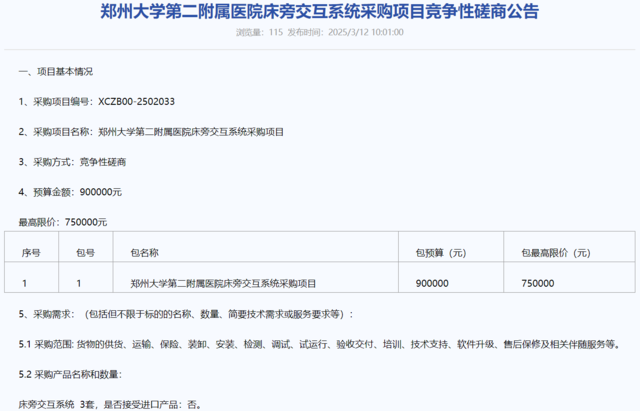Click the view count '浏览量: 115'
This screenshot has height=411, width=640.
pyautogui.click(x=260, y=32)
